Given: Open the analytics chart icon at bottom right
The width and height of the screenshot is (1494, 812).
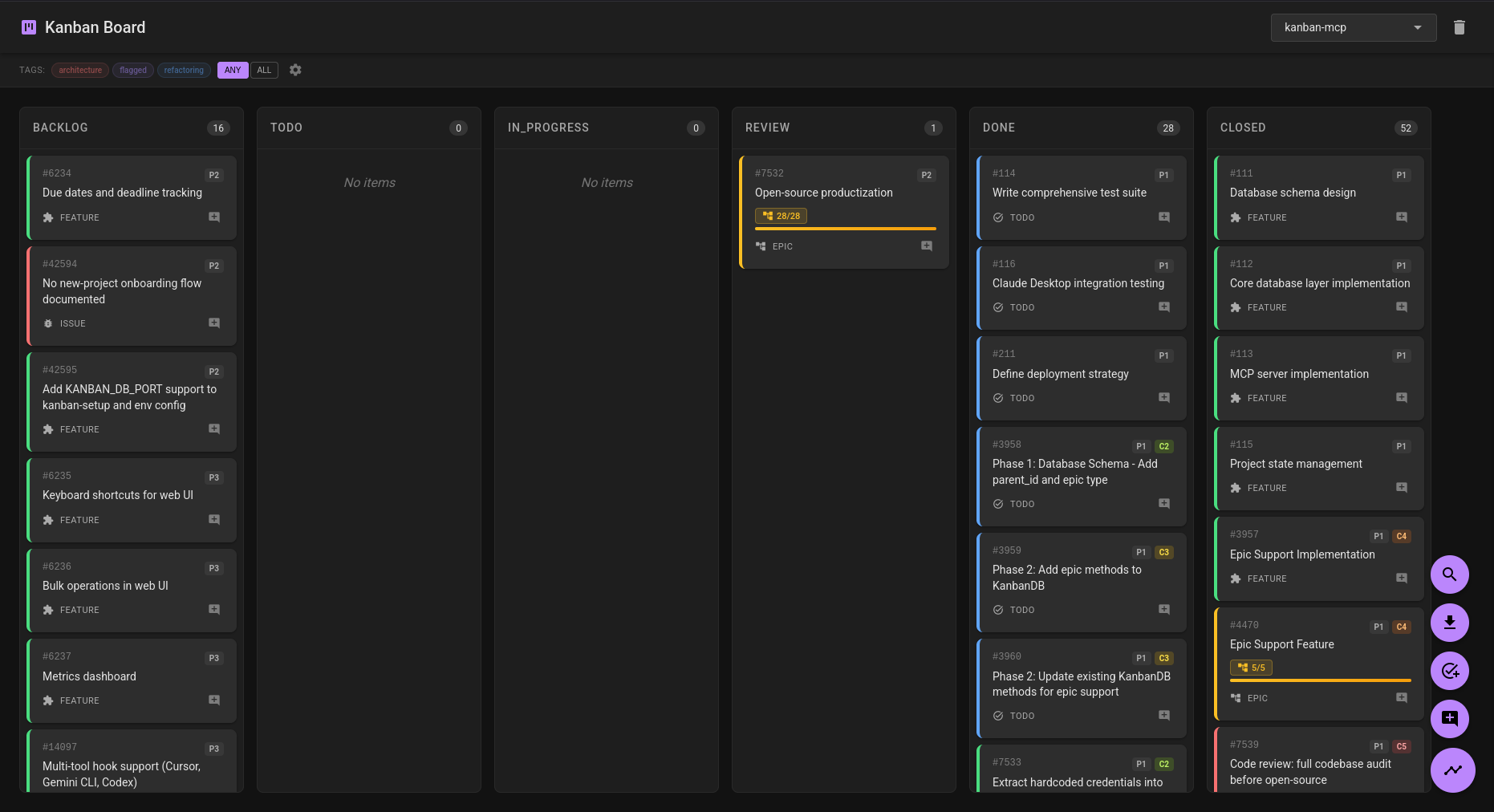Looking at the screenshot, I should tap(1453, 770).
